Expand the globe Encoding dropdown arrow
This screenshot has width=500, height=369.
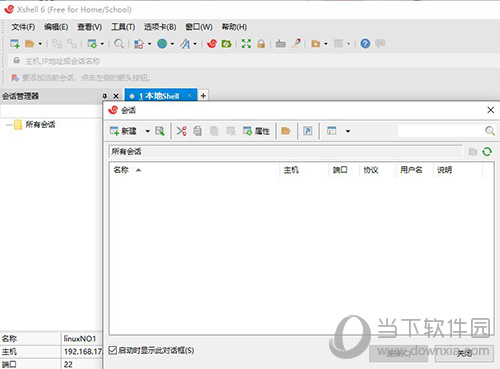click(172, 44)
